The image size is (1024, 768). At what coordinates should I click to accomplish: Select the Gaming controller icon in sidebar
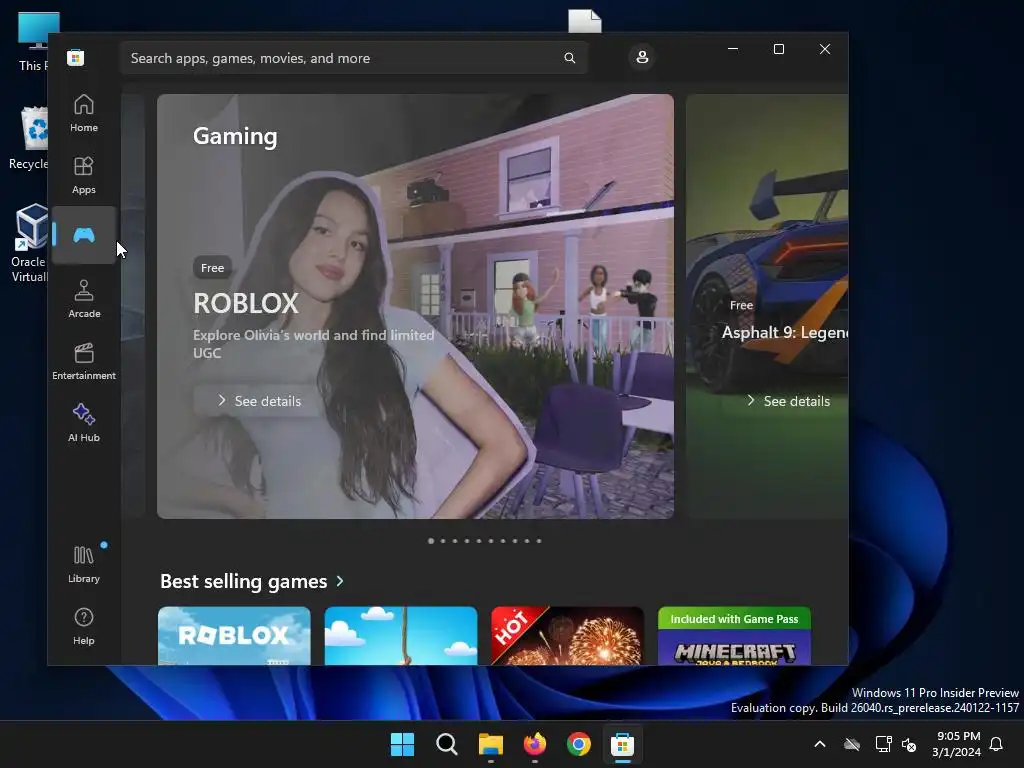pos(84,235)
